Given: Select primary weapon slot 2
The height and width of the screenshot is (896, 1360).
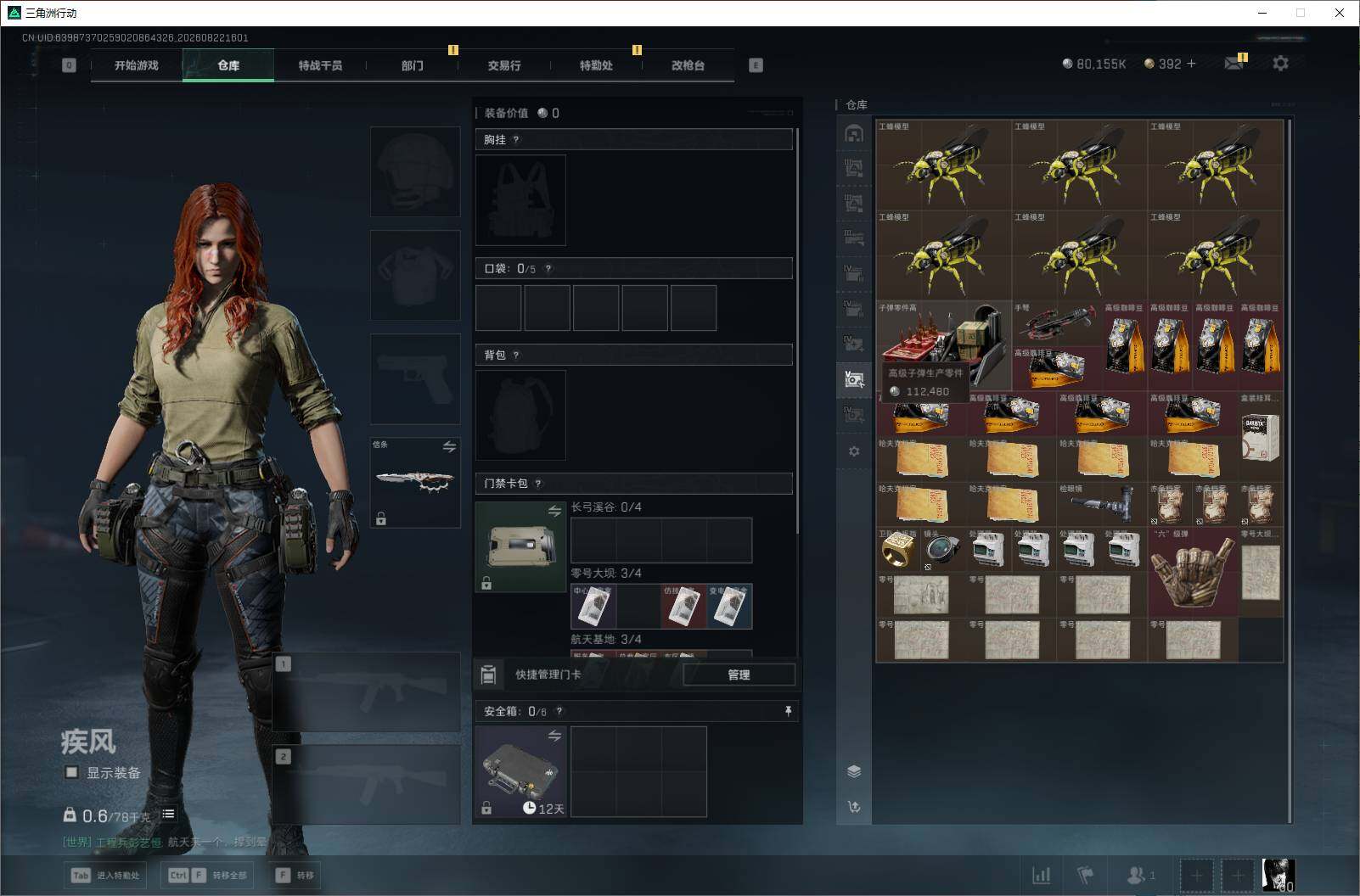Looking at the screenshot, I should tap(367, 785).
